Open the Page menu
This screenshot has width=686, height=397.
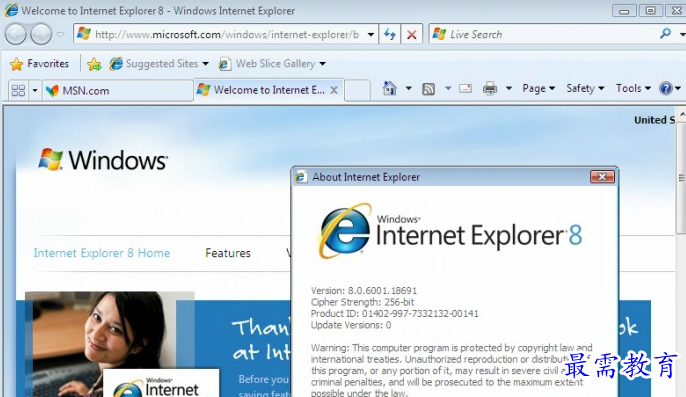pos(539,88)
